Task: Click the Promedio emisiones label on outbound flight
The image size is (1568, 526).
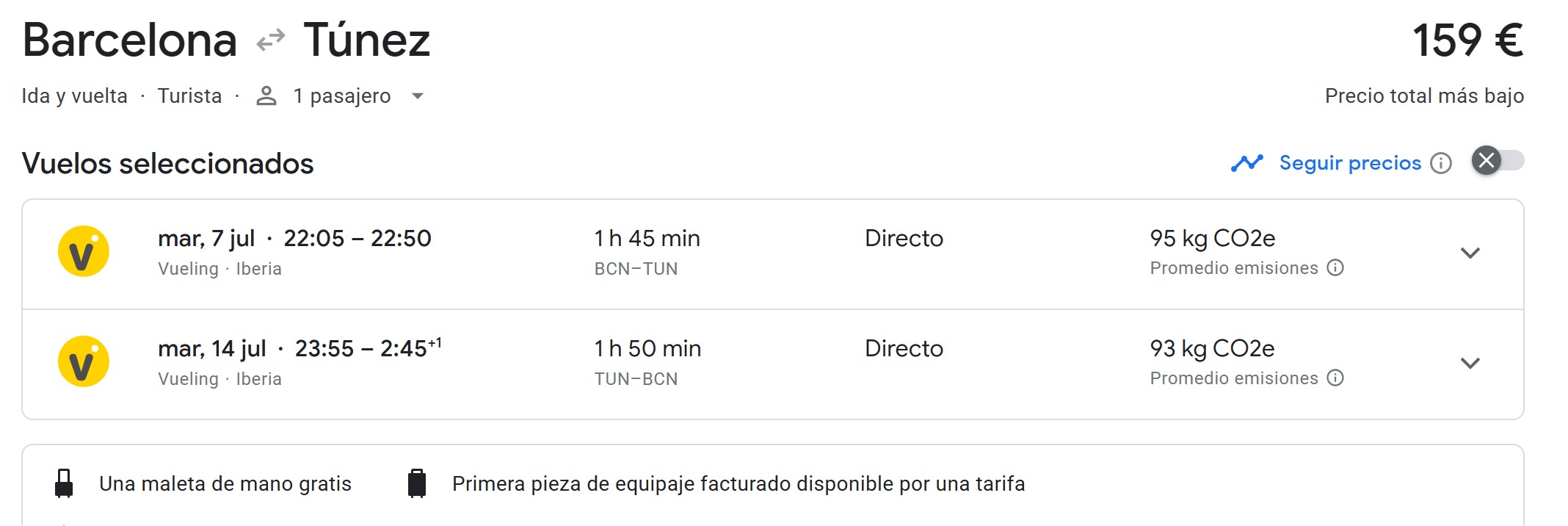Action: [x=1233, y=268]
